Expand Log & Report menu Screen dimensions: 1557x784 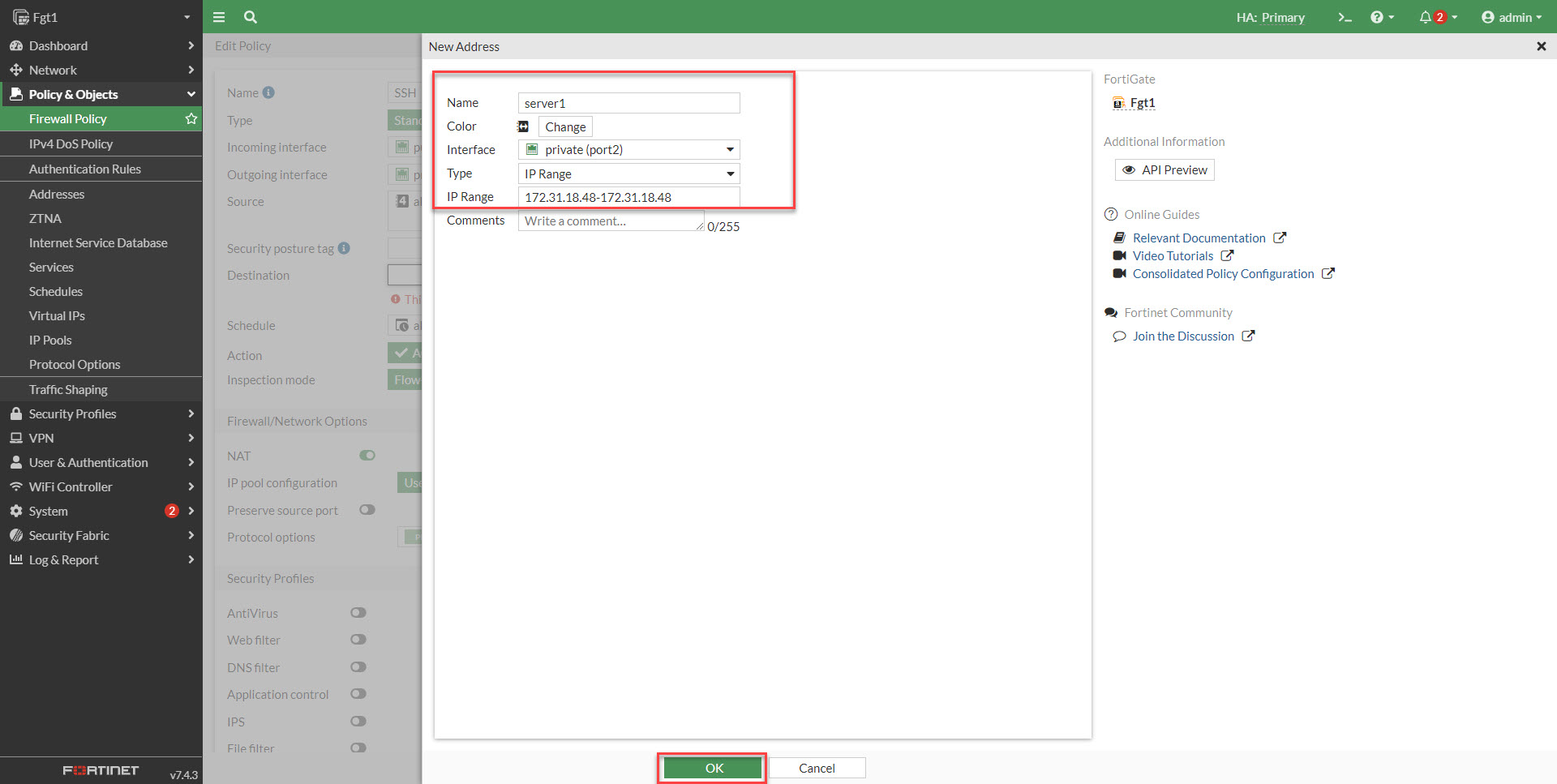coord(101,559)
